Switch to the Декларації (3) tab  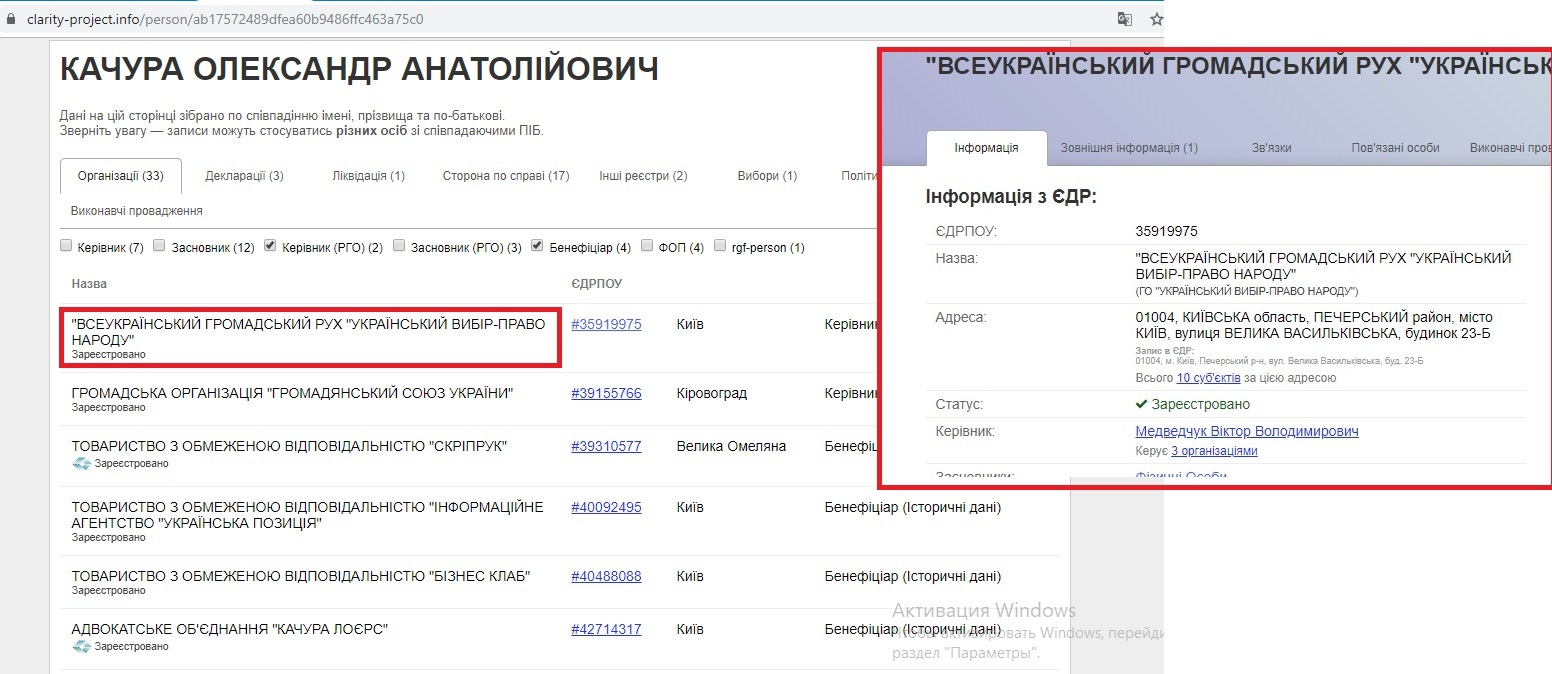tap(244, 176)
